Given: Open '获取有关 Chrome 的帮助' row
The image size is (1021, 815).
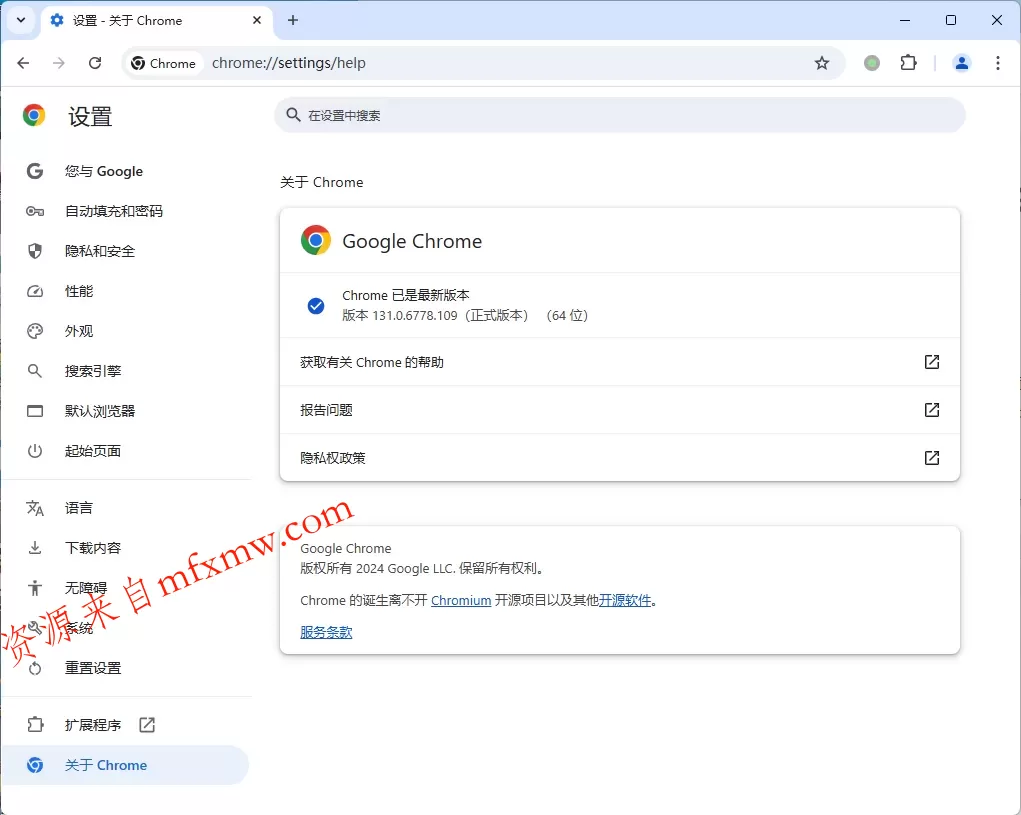Looking at the screenshot, I should tap(620, 362).
